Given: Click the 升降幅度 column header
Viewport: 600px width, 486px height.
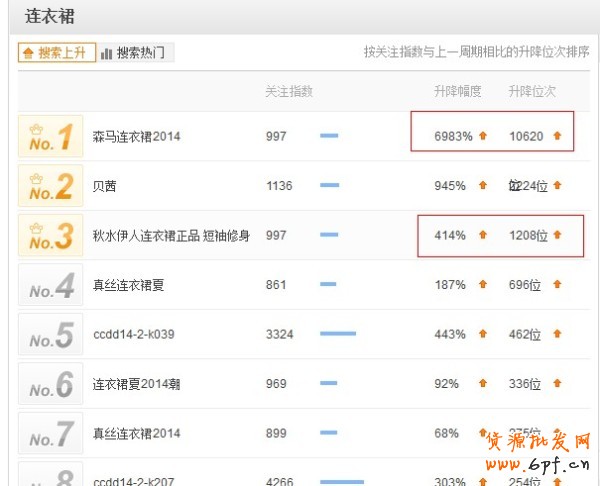Looking at the screenshot, I should coord(458,92).
